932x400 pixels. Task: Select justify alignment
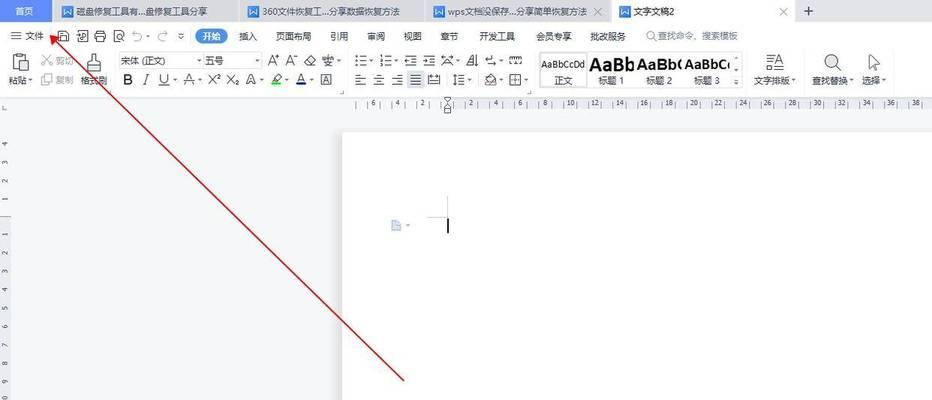(x=416, y=80)
